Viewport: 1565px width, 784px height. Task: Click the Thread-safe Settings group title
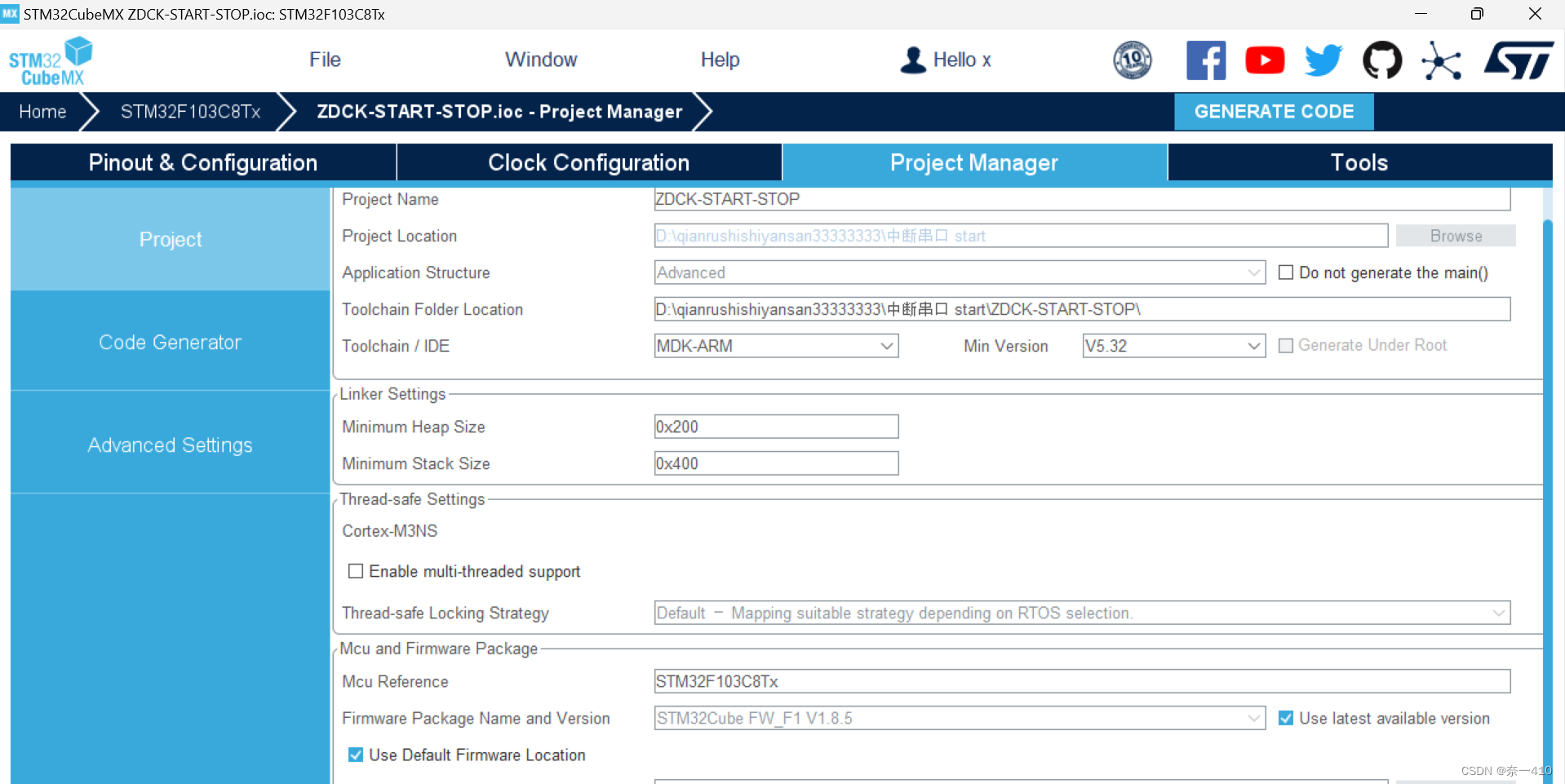[x=412, y=499]
